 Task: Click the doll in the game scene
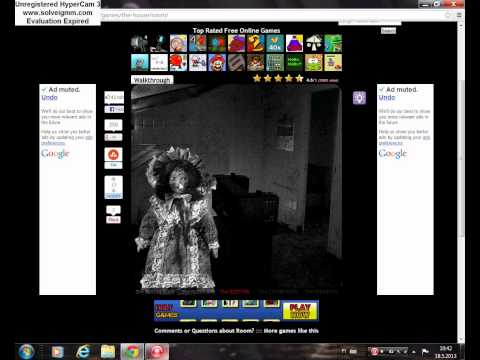tap(177, 217)
